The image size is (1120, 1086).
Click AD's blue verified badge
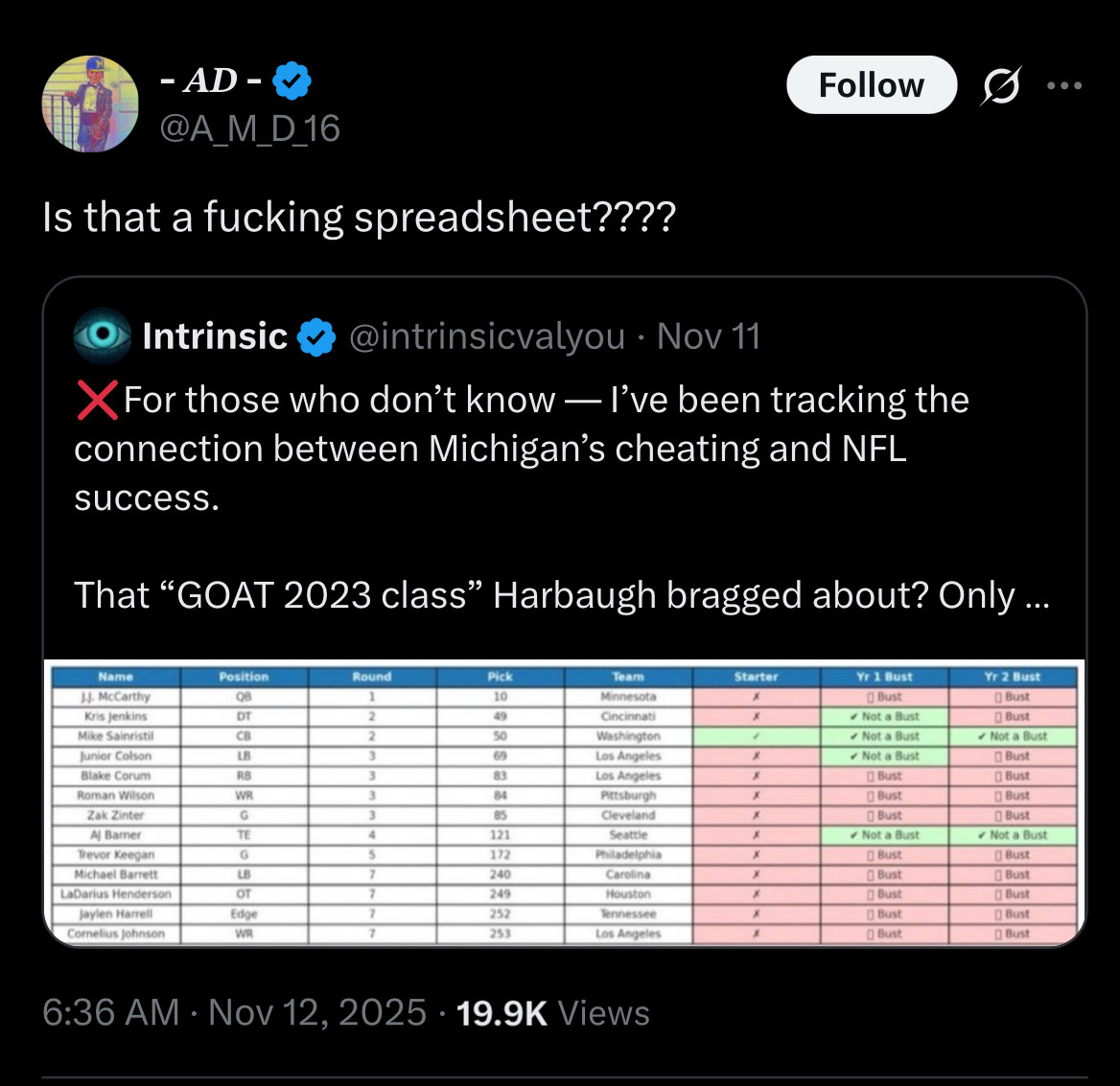pos(292,81)
